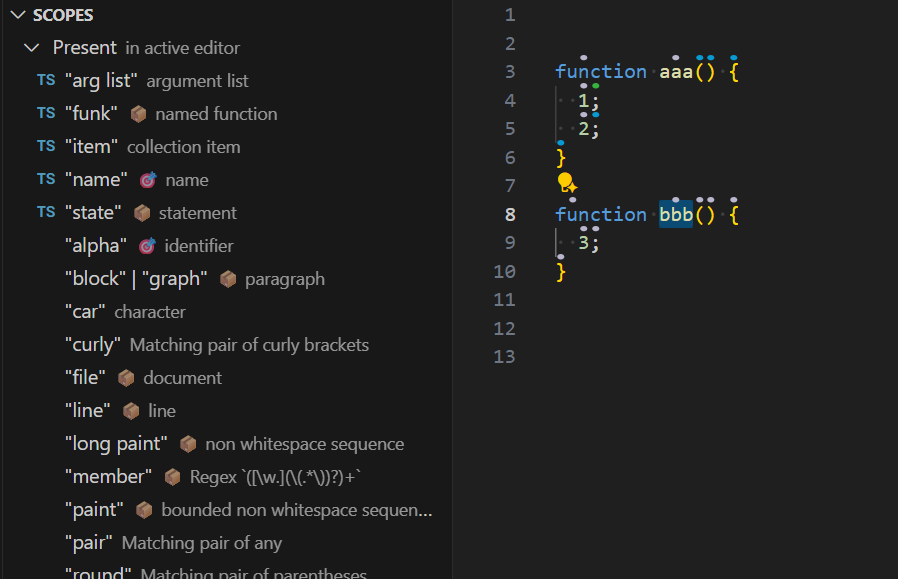The height and width of the screenshot is (579, 898).
Task: Select the "member" Regex scope entry
Action: 108,476
